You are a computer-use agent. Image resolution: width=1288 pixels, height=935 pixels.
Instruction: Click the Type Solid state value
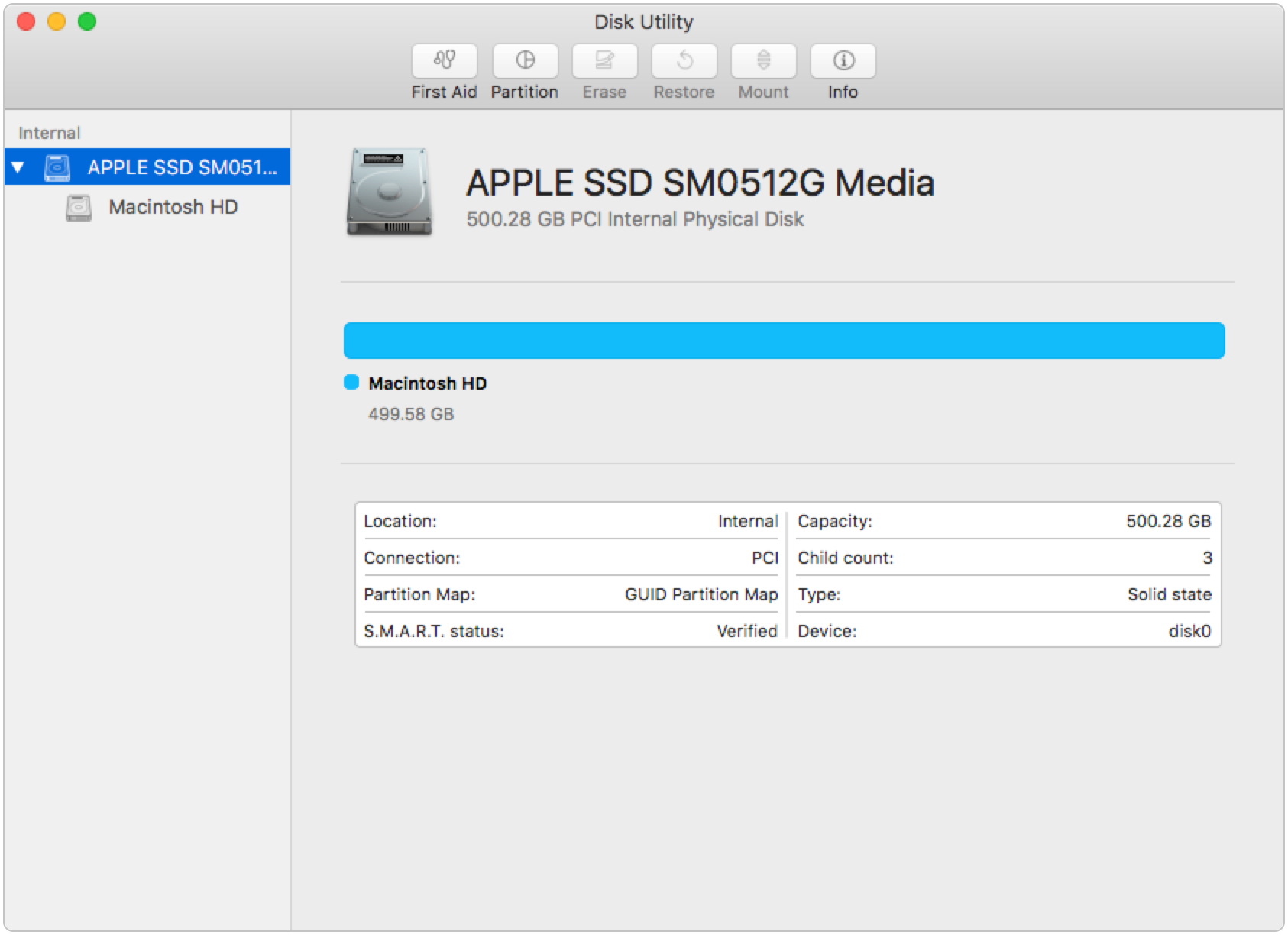(1170, 594)
